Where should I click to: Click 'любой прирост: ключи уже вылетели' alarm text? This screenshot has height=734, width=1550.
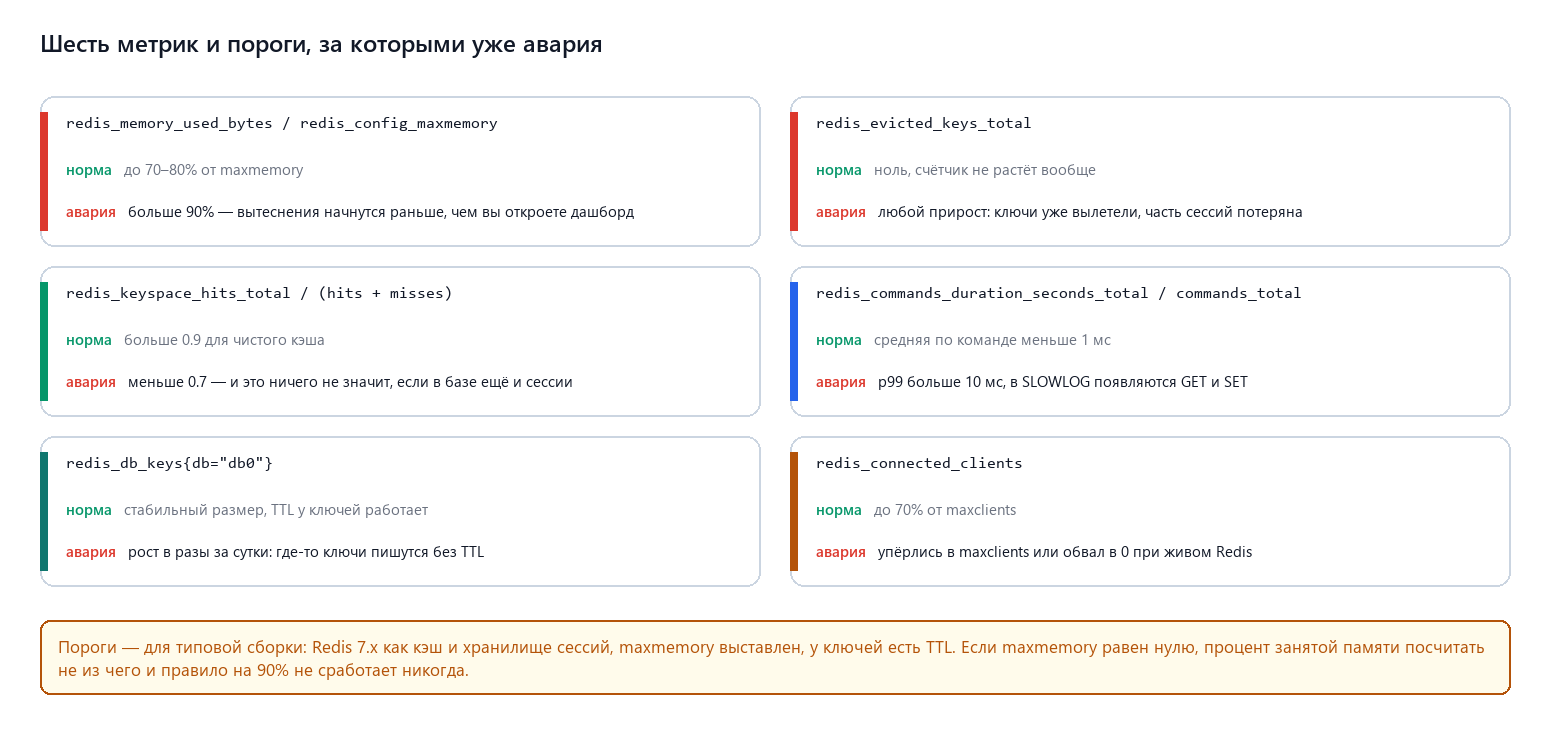tap(1090, 212)
